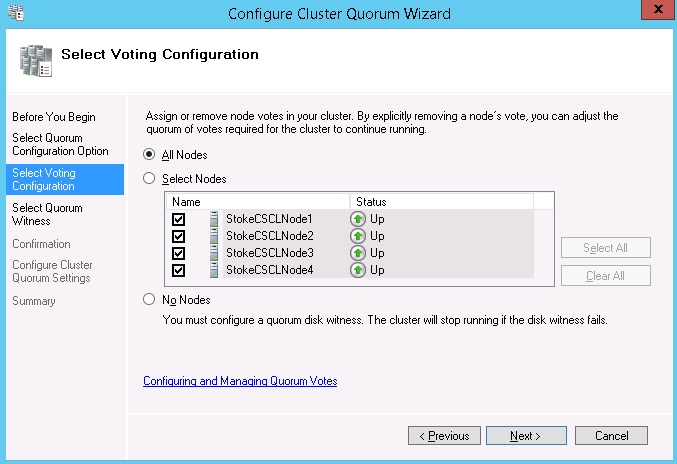Click server icon next to StokeCSCLNode3

214,253
